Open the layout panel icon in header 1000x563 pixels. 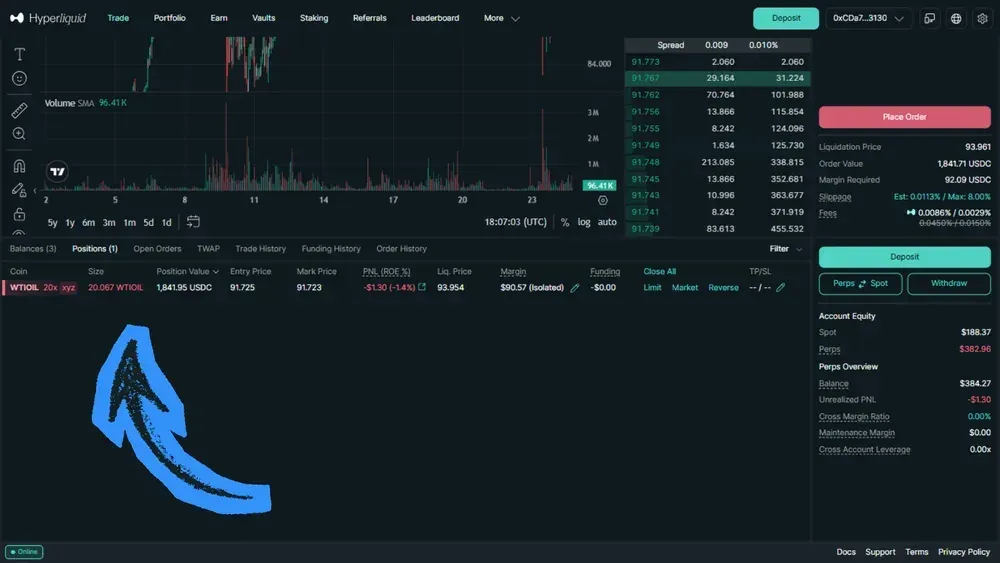point(930,18)
